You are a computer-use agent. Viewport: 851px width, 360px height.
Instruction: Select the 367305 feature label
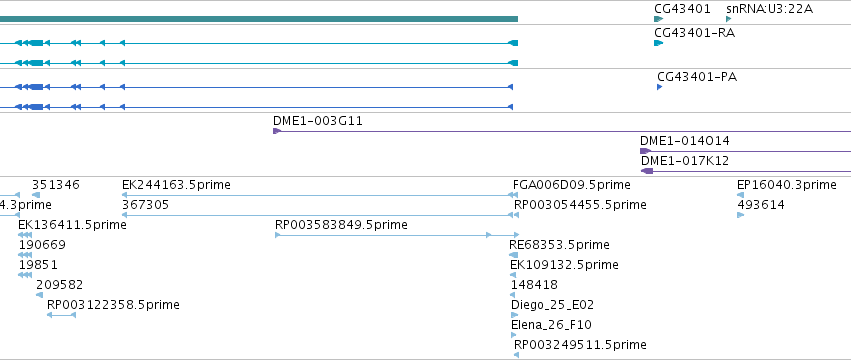point(145,205)
